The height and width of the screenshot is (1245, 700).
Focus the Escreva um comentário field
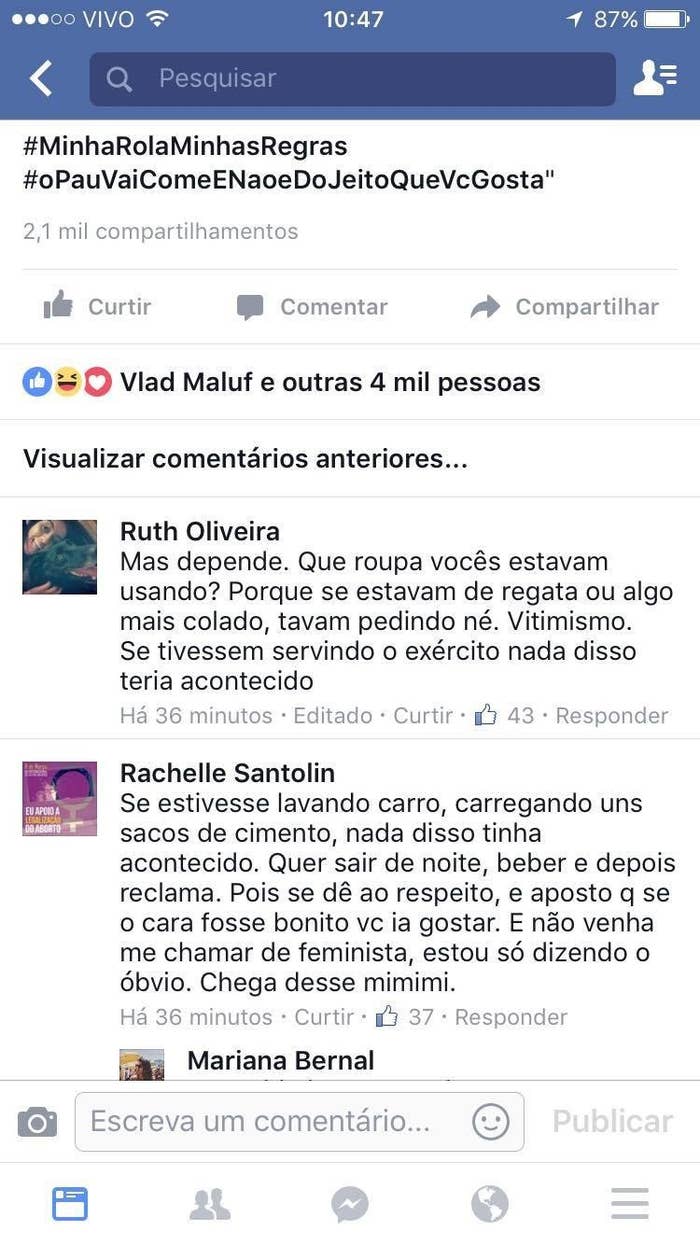[x=299, y=1121]
